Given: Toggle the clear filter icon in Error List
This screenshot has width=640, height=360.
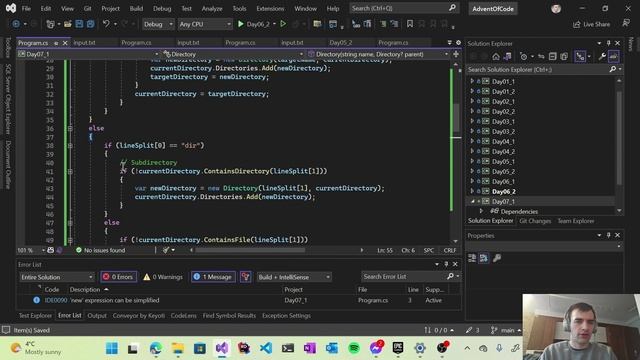Looking at the screenshot, I should (x=245, y=277).
